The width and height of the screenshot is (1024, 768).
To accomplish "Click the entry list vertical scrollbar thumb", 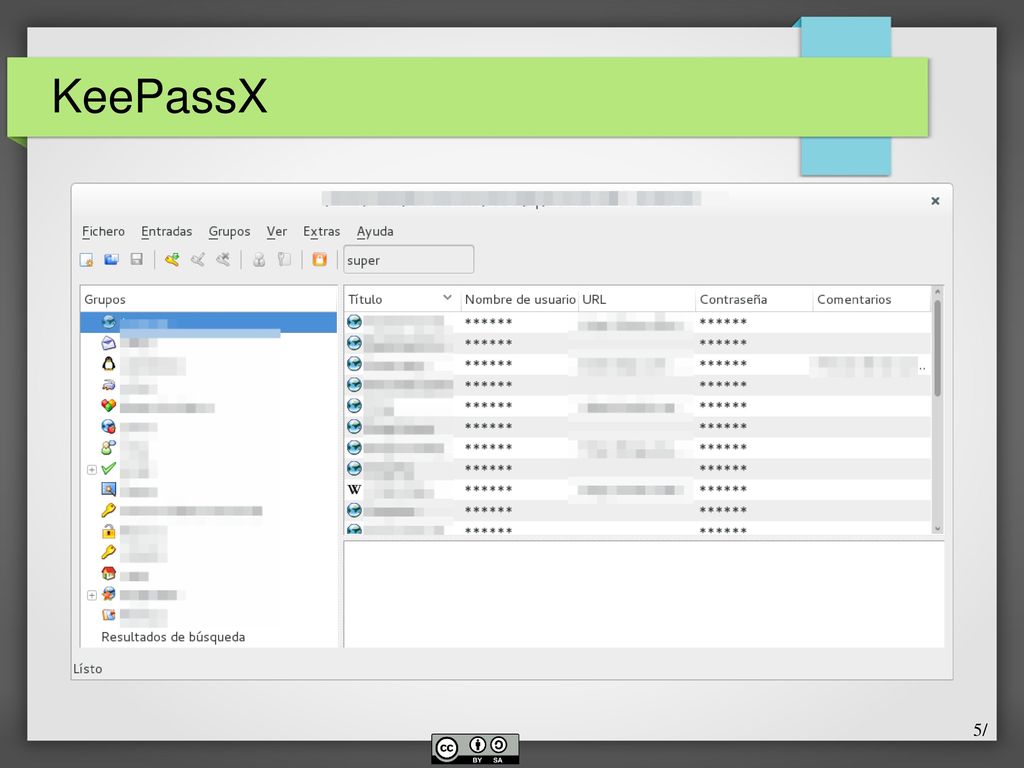I will pyautogui.click(x=937, y=348).
